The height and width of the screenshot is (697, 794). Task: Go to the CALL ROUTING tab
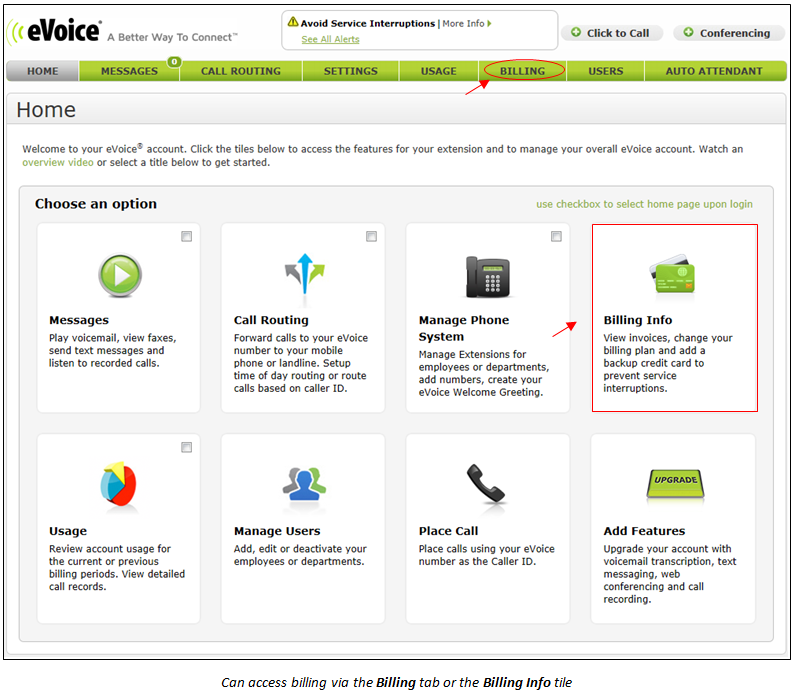click(241, 71)
